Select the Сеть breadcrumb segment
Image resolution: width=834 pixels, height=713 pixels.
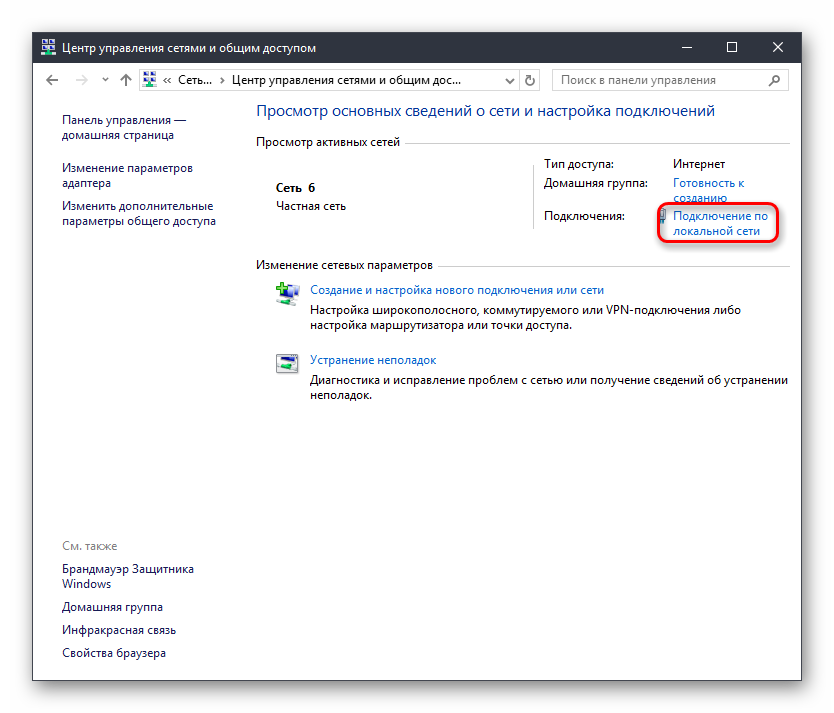194,80
